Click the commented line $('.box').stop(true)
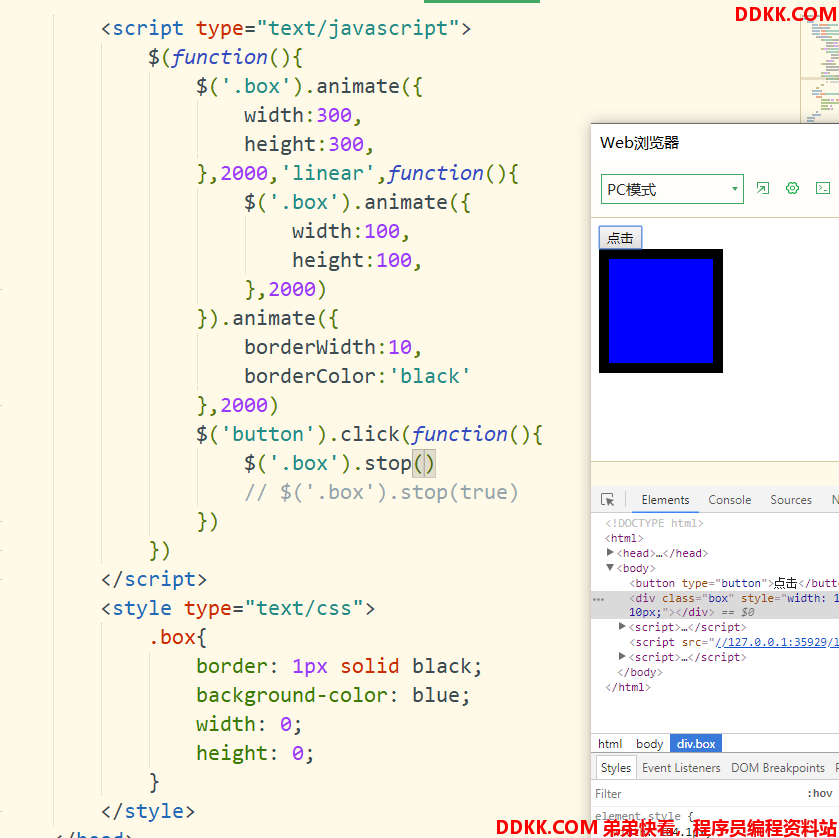 pos(382,492)
